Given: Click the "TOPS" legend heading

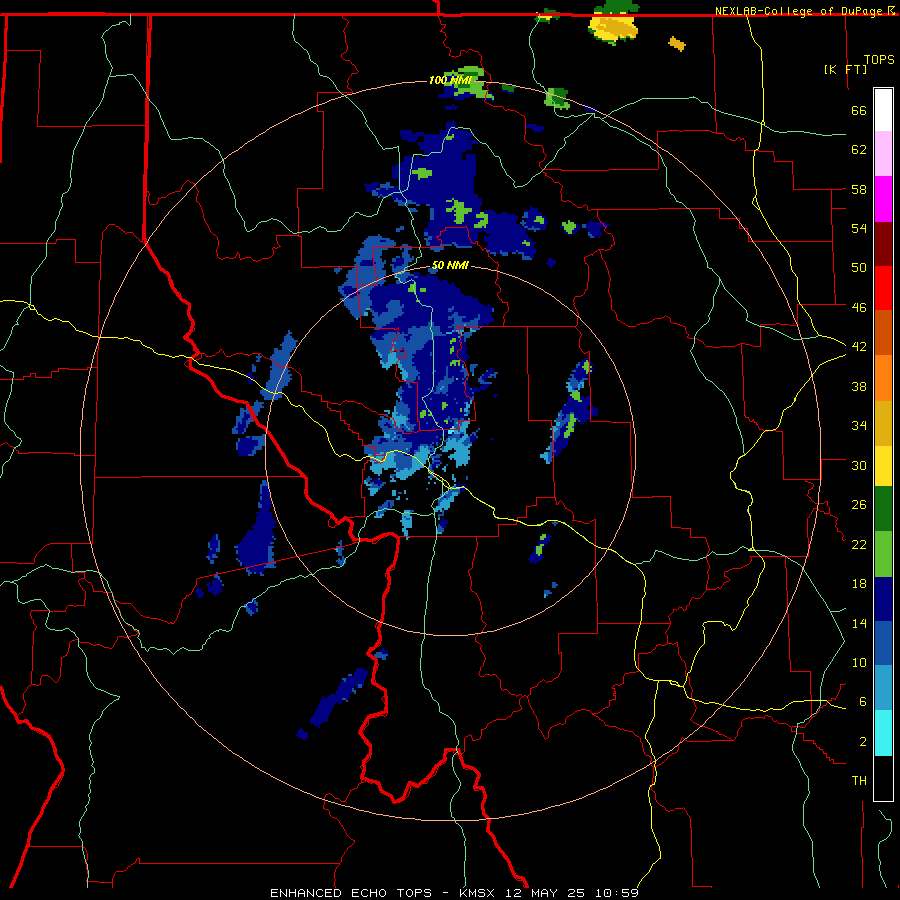Looking at the screenshot, I should click(x=879, y=59).
